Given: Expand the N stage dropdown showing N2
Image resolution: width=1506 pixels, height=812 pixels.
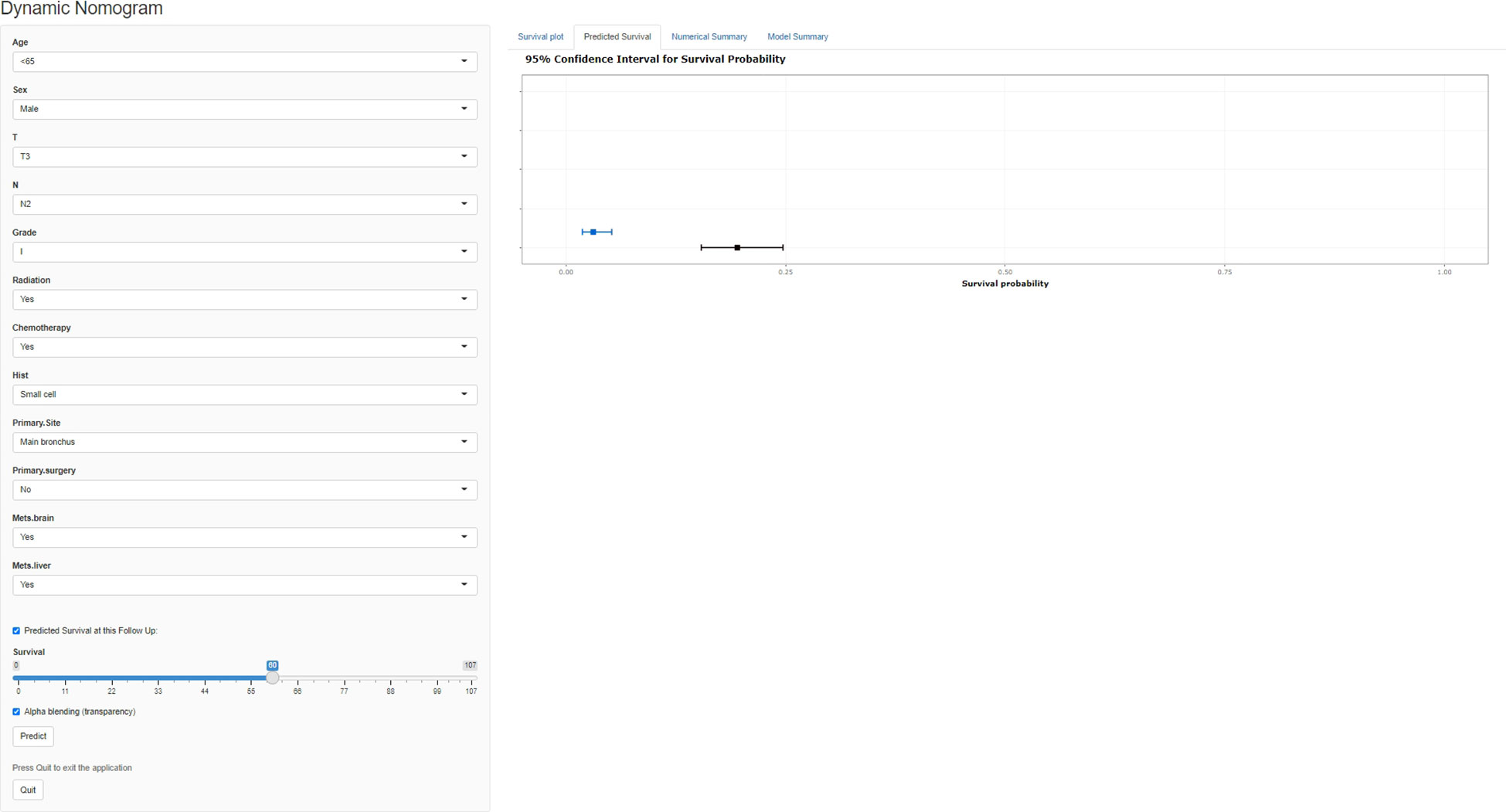Looking at the screenshot, I should click(244, 204).
